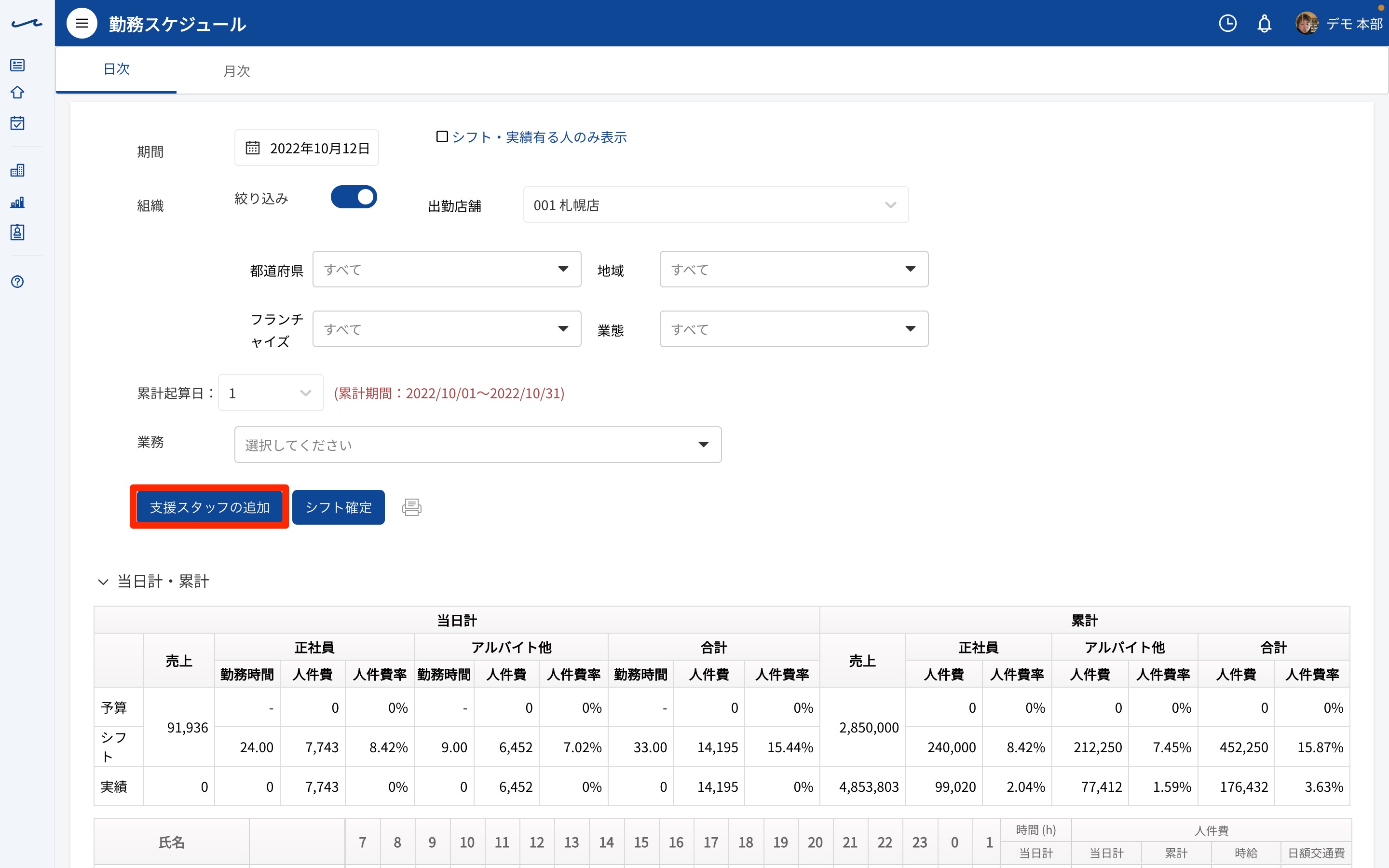Click the user avatar picture
1389x868 pixels.
[1307, 24]
